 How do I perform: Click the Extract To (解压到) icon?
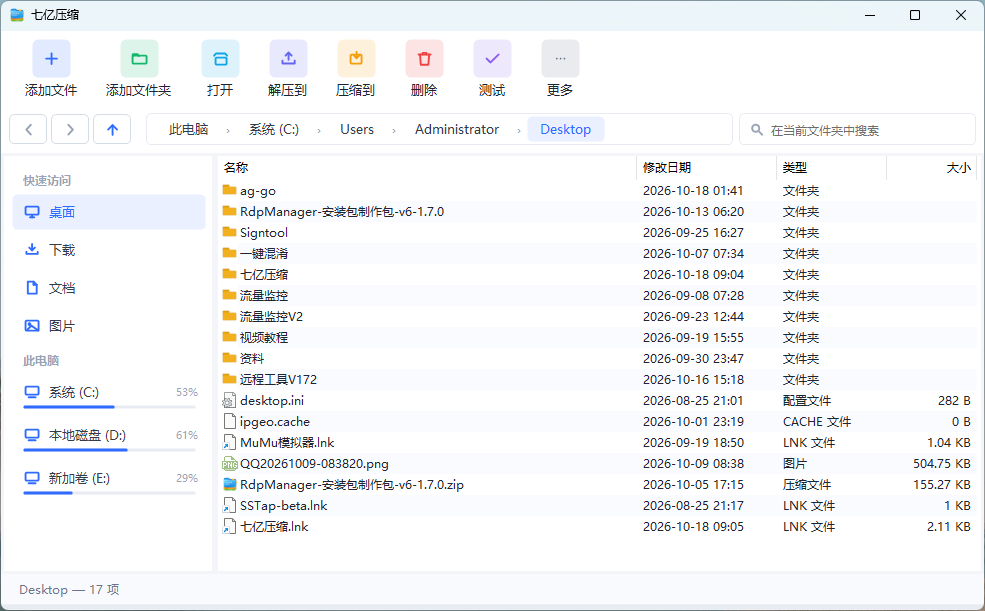click(x=288, y=59)
